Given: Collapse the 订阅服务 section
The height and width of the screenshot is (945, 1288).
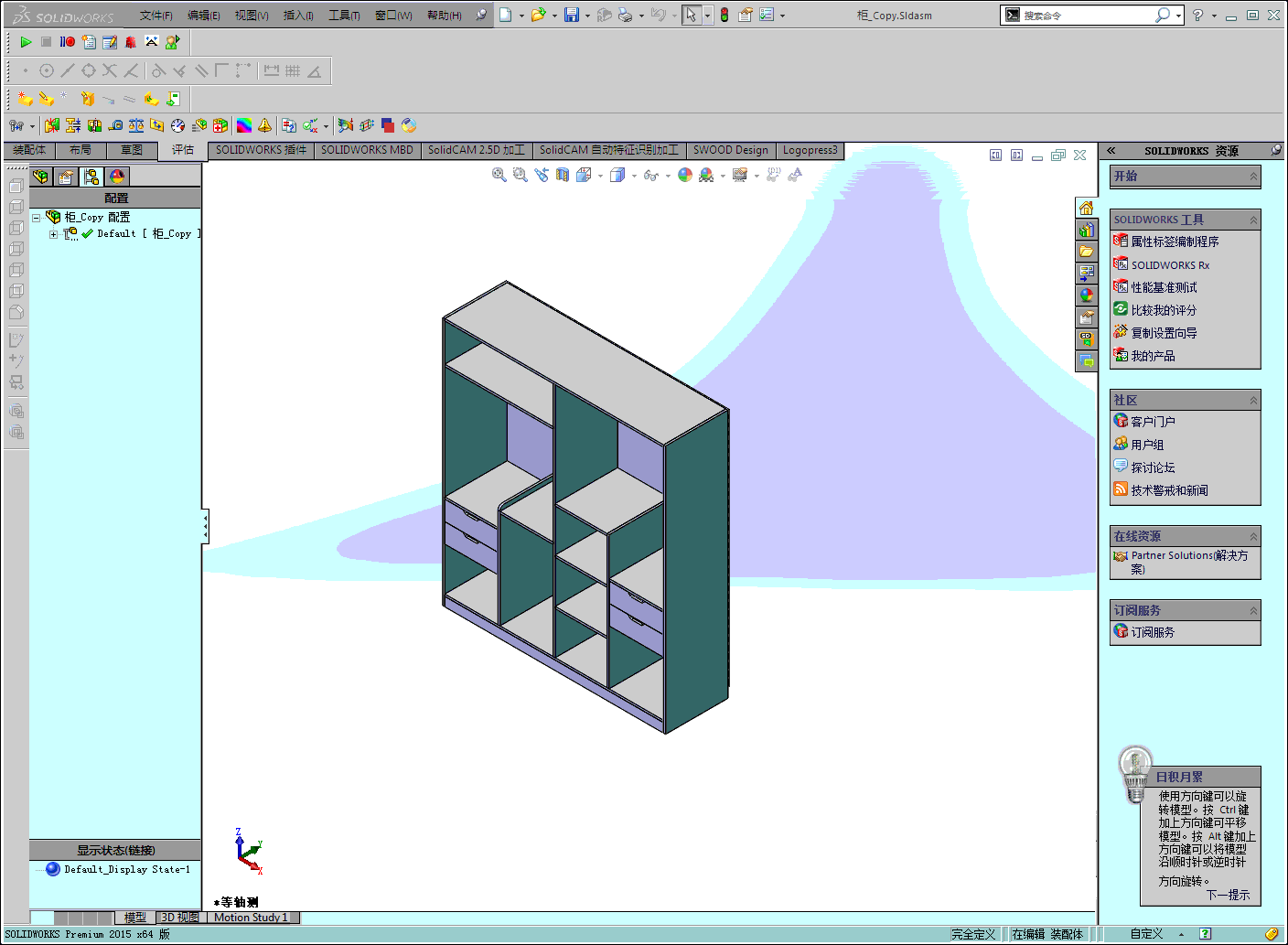Looking at the screenshot, I should tap(1253, 611).
